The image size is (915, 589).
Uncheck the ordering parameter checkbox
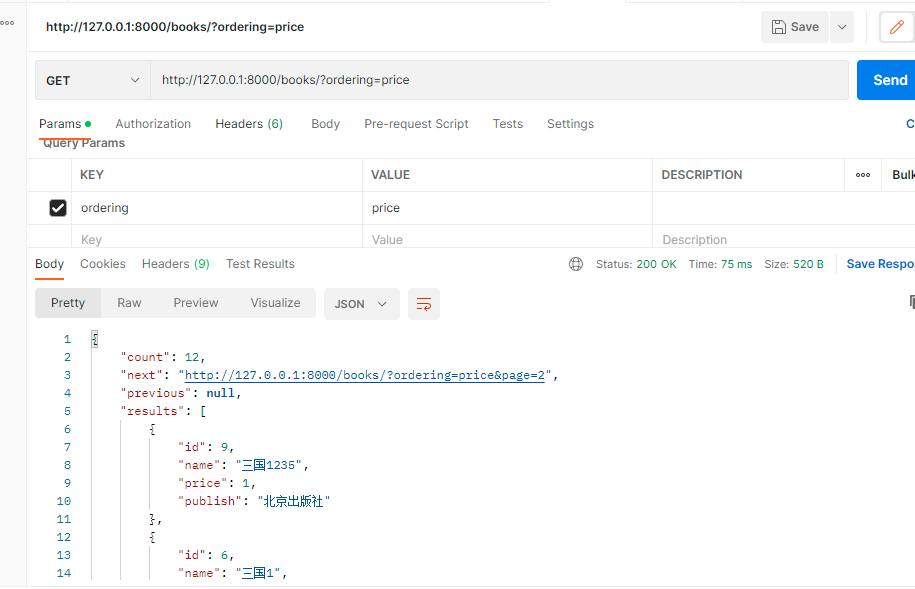[58, 208]
